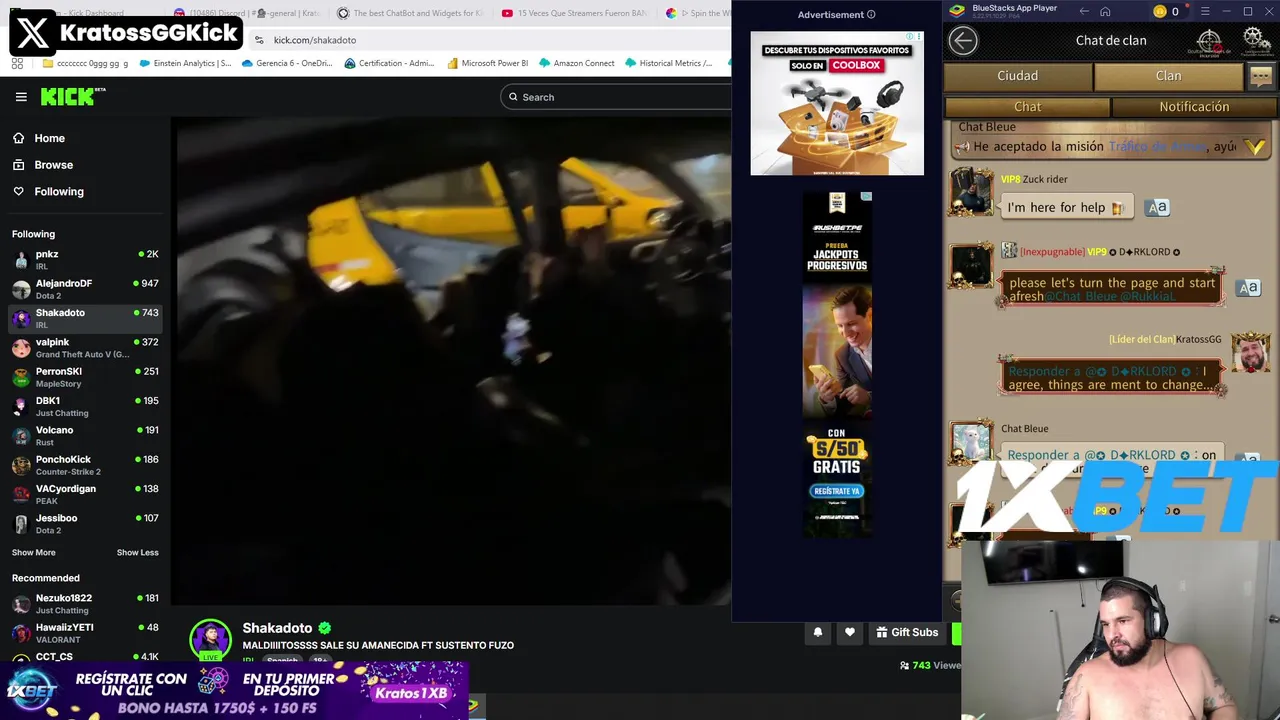Open CCT_CS recommended channel
Screen dimensions: 1280x720
(x=84, y=656)
